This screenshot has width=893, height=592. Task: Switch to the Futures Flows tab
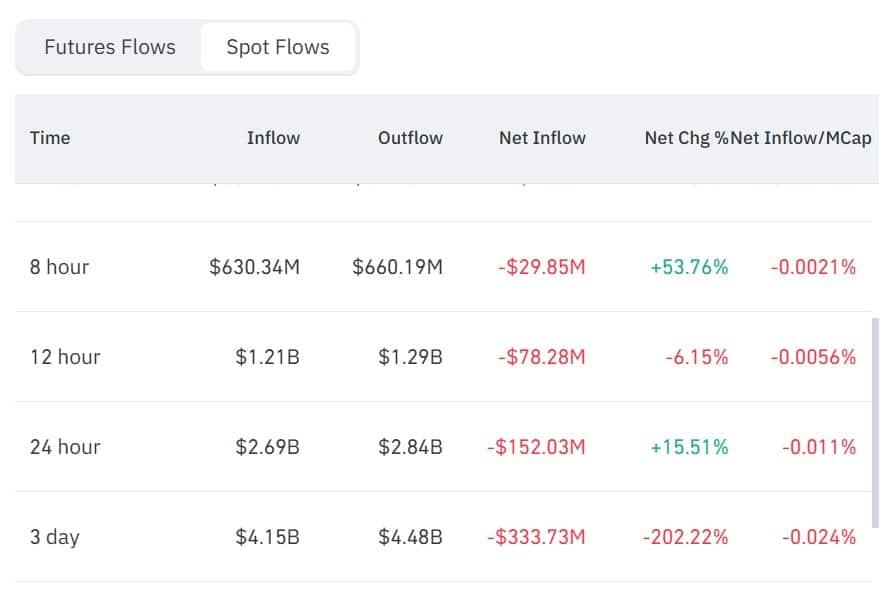pyautogui.click(x=110, y=47)
